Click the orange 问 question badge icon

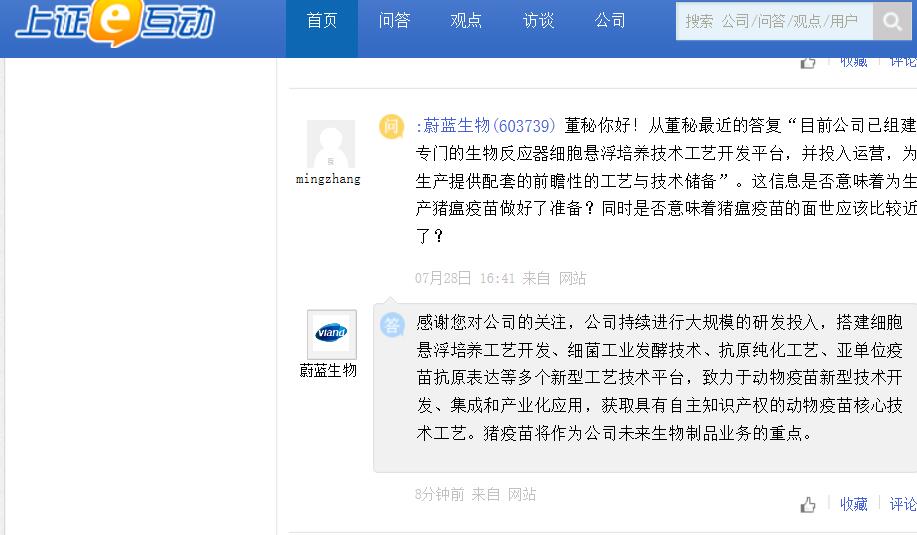(x=392, y=126)
